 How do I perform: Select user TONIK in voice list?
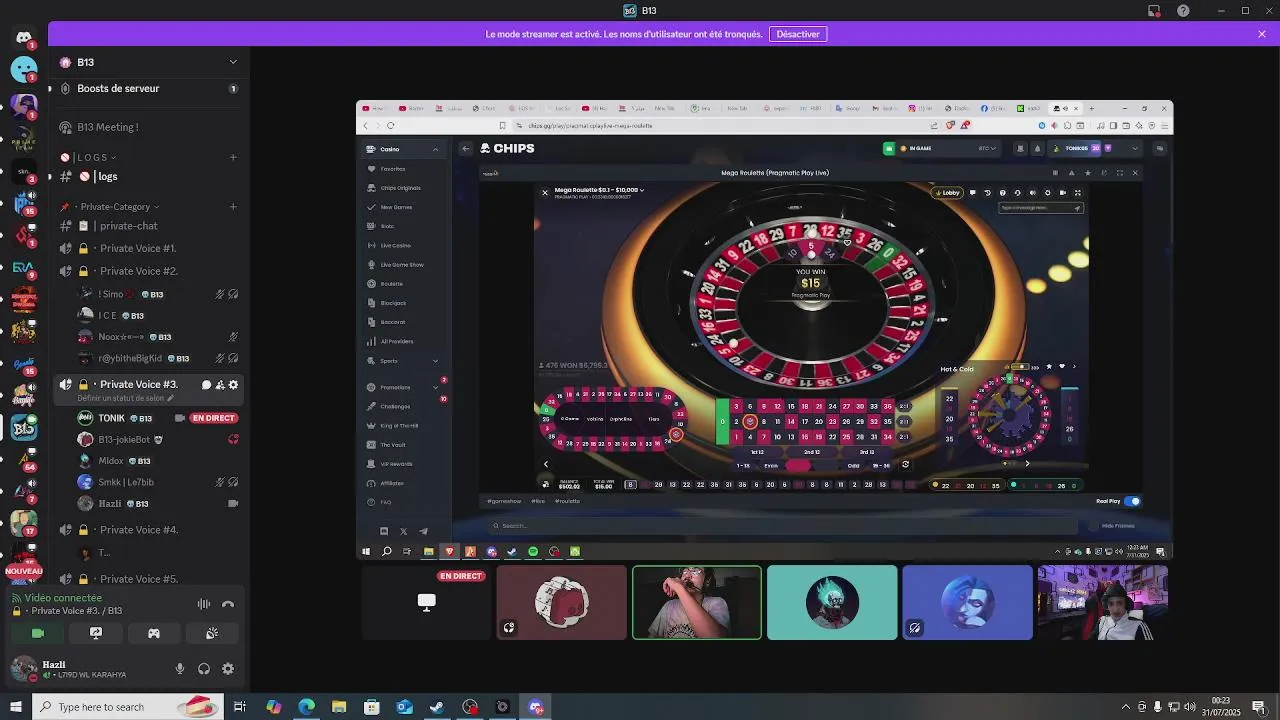pyautogui.click(x=158, y=418)
